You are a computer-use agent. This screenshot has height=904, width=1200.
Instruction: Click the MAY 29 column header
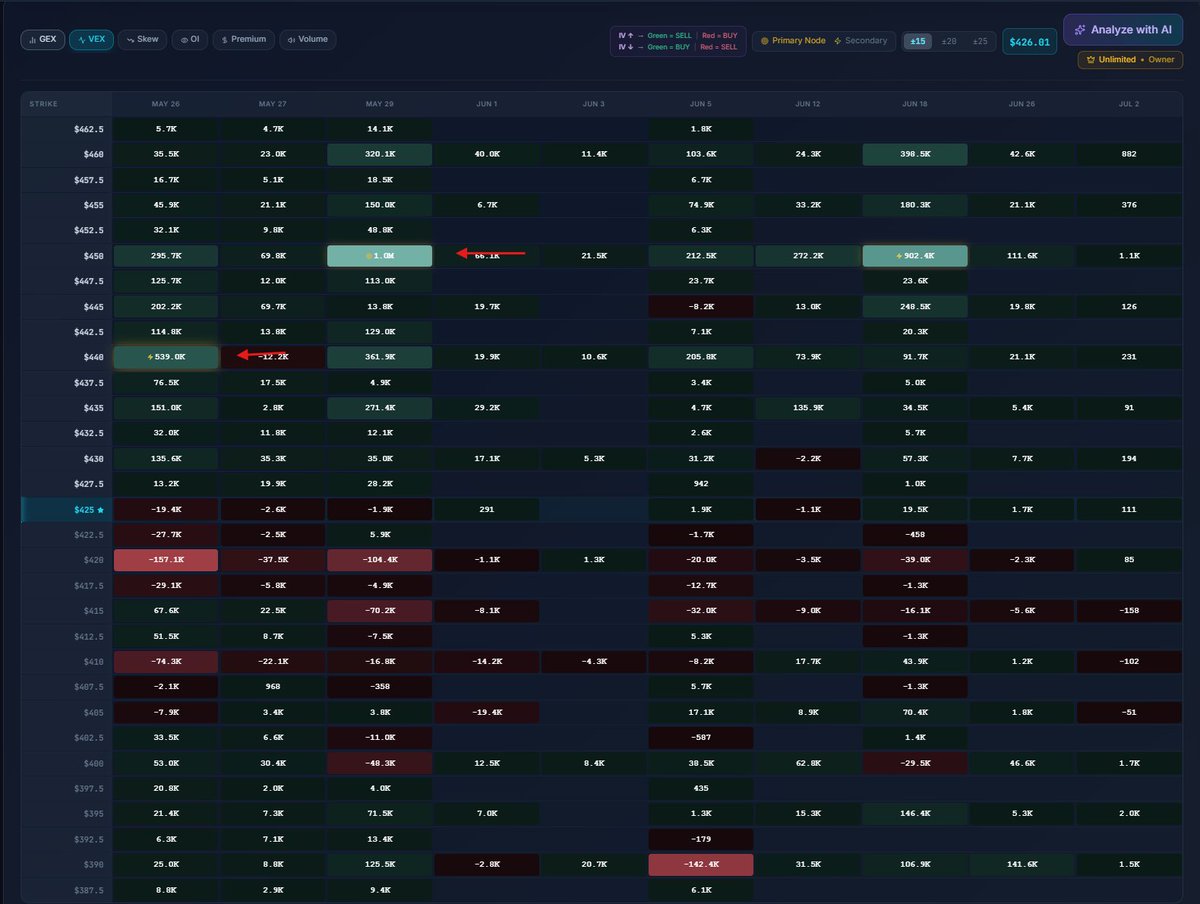[379, 104]
